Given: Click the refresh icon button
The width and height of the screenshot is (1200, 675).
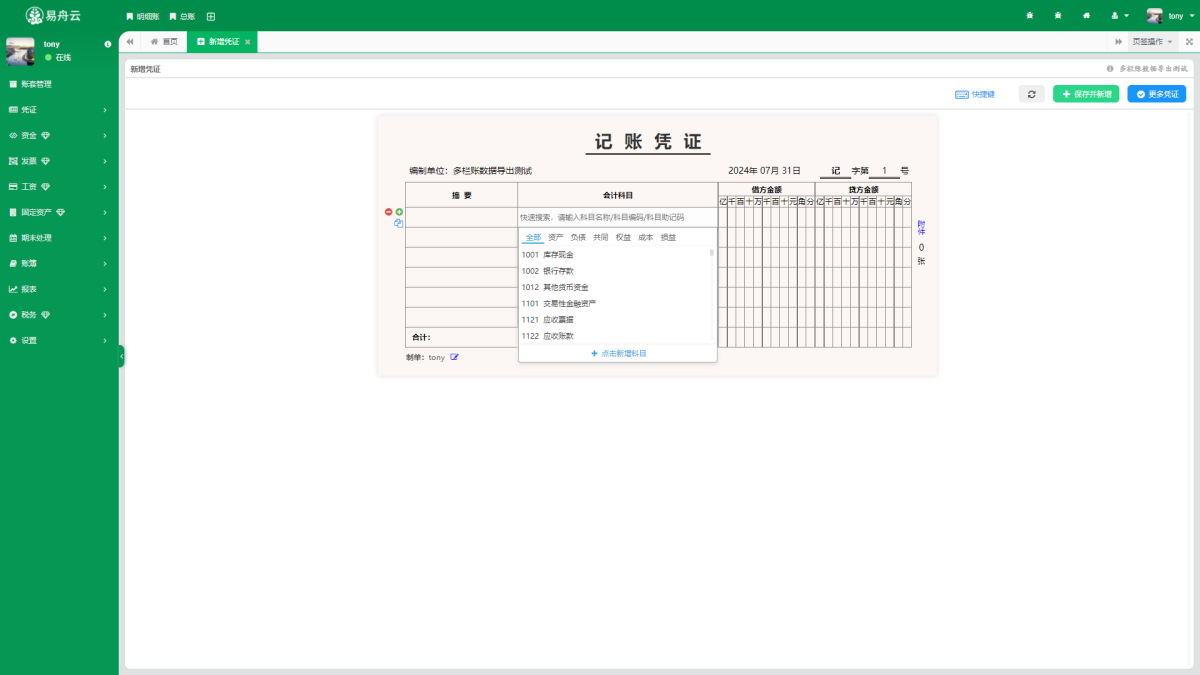Looking at the screenshot, I should tap(1032, 94).
